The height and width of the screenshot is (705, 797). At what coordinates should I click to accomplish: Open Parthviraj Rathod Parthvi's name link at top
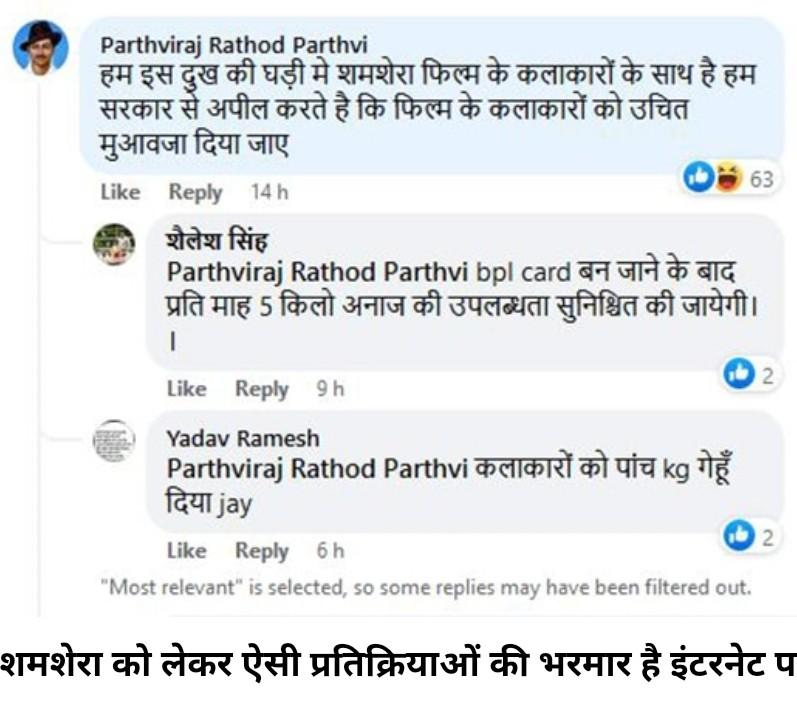pyautogui.click(x=234, y=46)
